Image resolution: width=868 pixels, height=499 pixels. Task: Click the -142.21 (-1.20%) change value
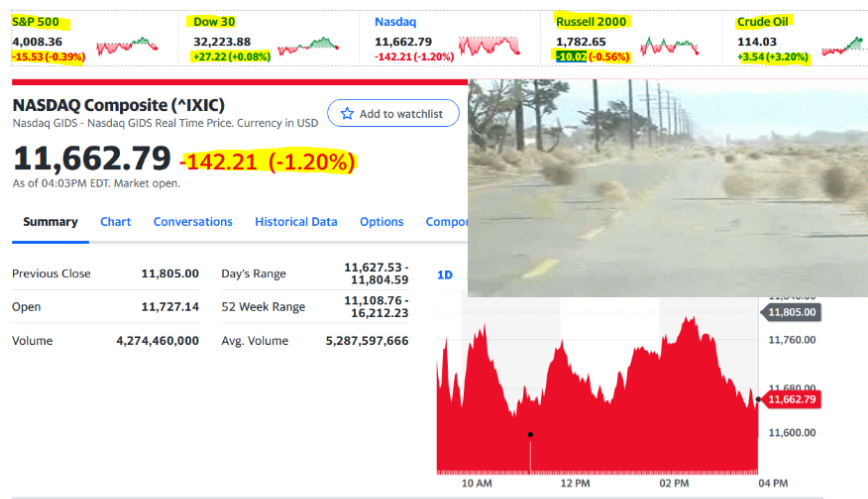[x=267, y=162]
